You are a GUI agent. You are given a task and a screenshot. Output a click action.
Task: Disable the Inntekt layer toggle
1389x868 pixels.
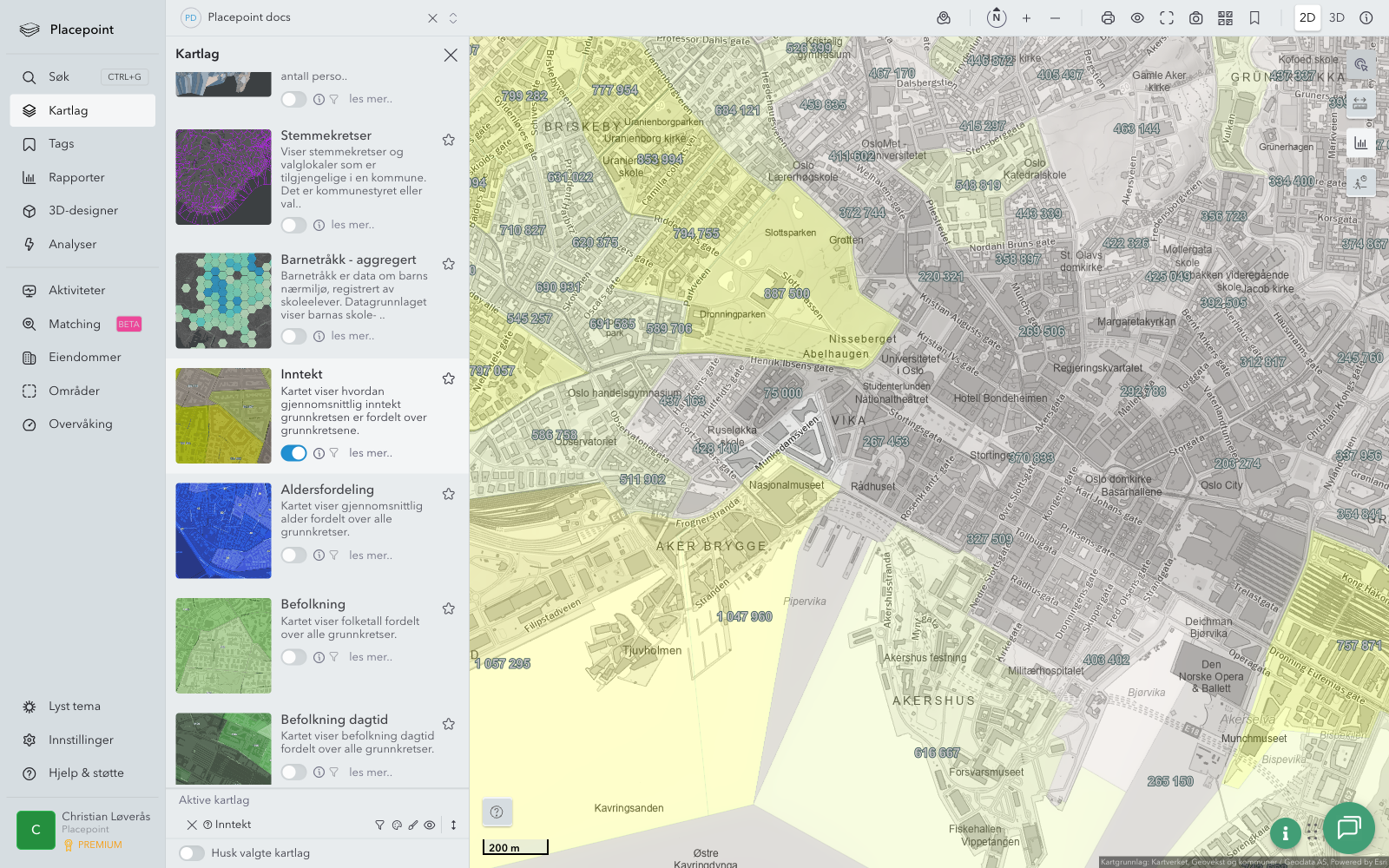point(293,453)
